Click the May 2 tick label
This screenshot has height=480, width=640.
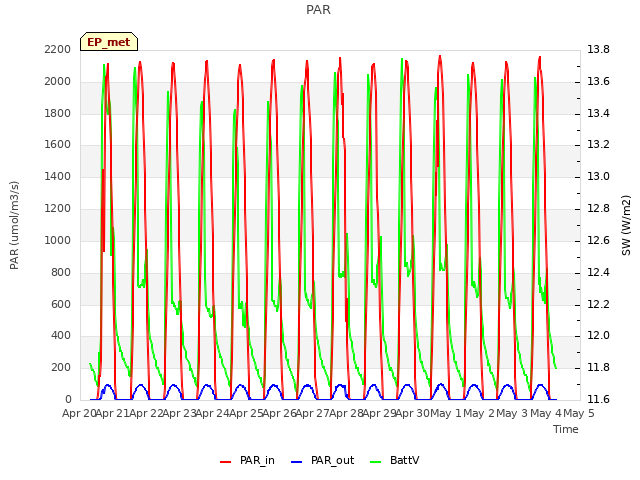(x=479, y=413)
